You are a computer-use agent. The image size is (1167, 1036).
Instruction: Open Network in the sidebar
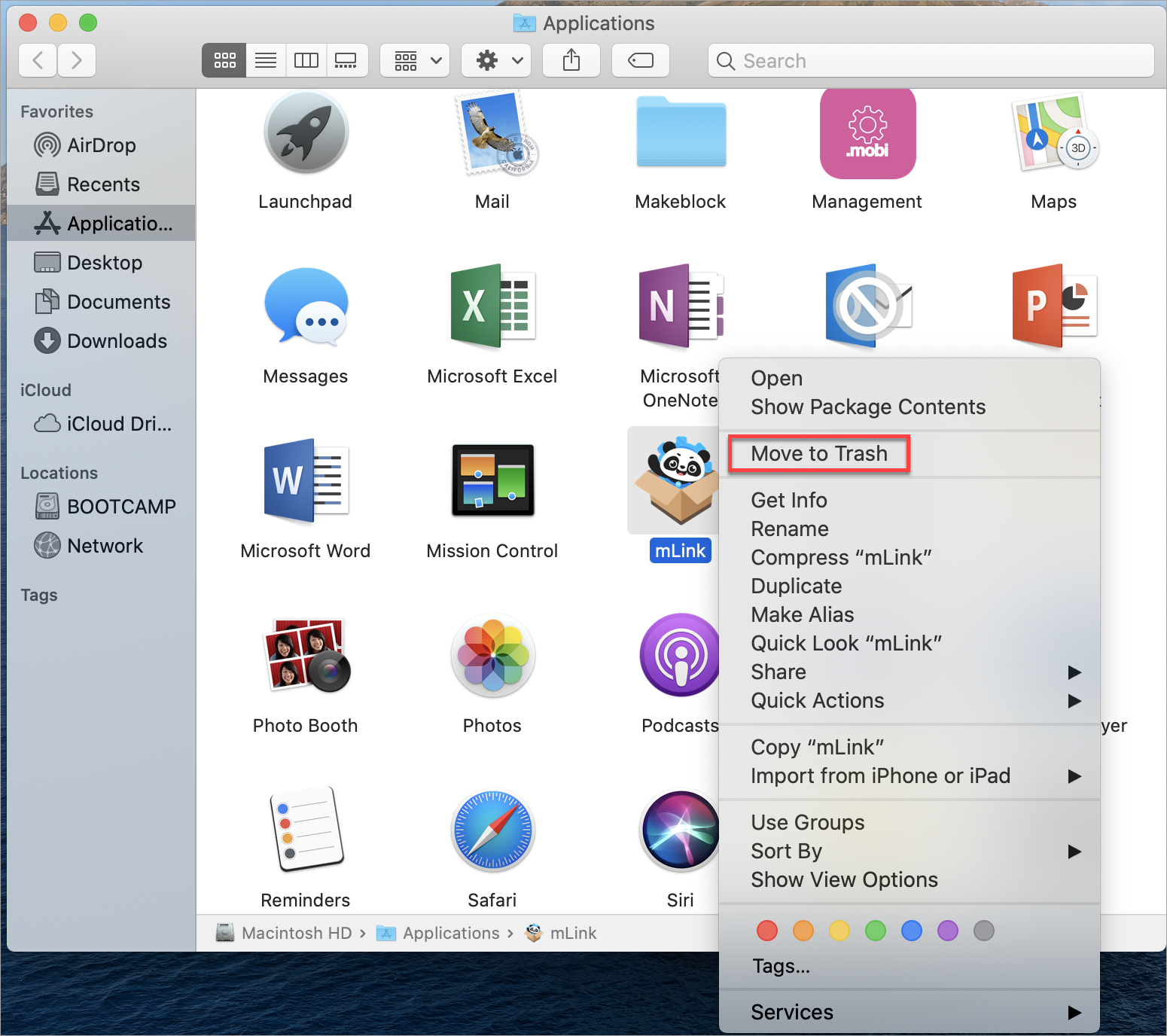(101, 545)
